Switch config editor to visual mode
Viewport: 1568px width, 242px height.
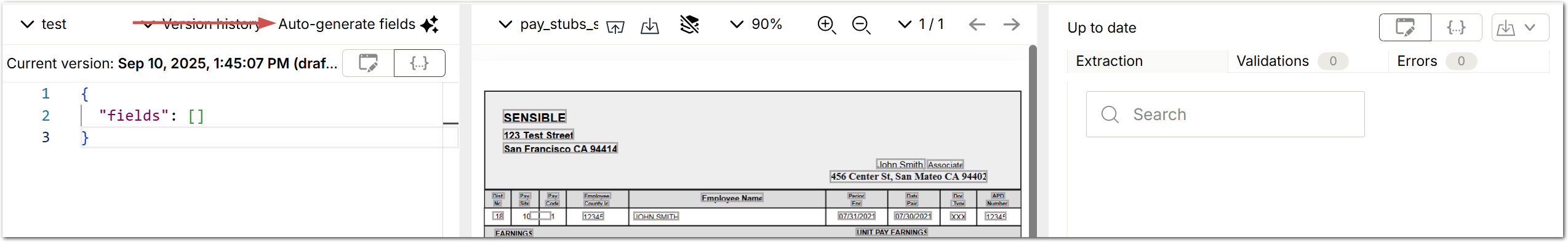(368, 63)
